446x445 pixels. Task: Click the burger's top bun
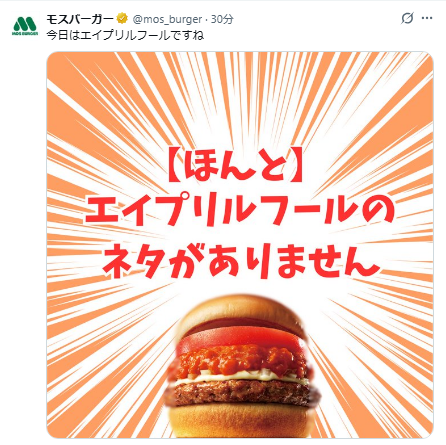click(x=239, y=310)
